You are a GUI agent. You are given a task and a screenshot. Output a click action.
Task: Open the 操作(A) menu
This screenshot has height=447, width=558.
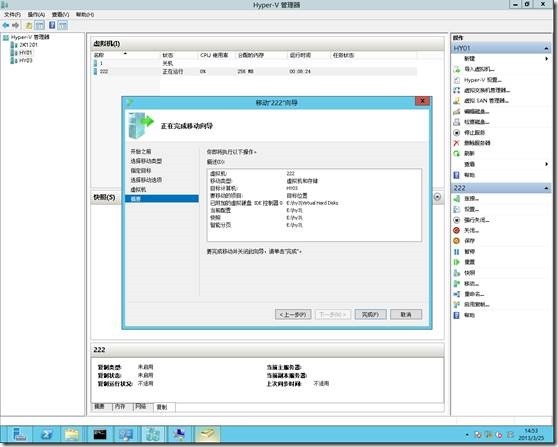click(36, 15)
